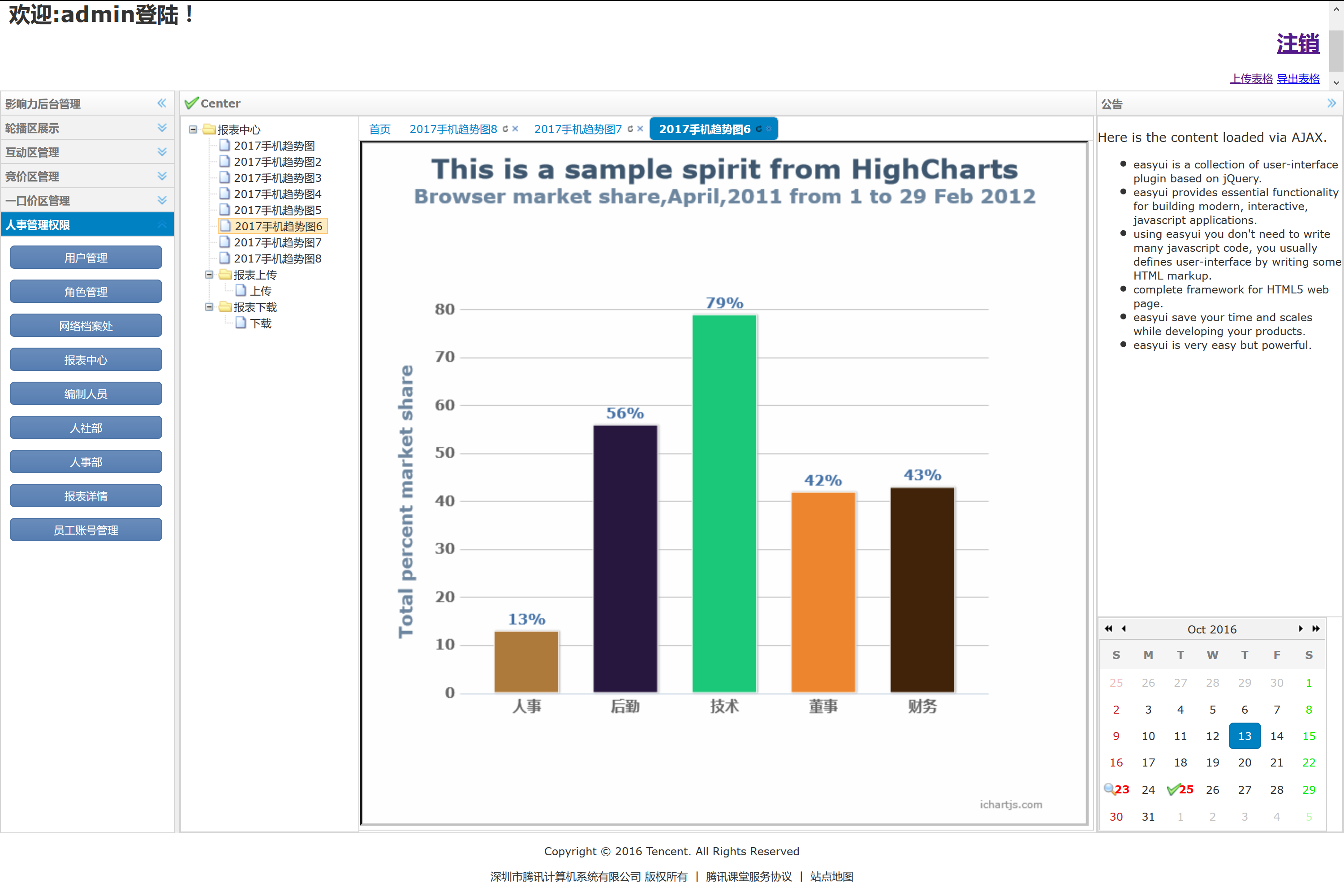Open the 2017手机趋势图8 tab
This screenshot has height=896, width=1344.
tap(453, 129)
